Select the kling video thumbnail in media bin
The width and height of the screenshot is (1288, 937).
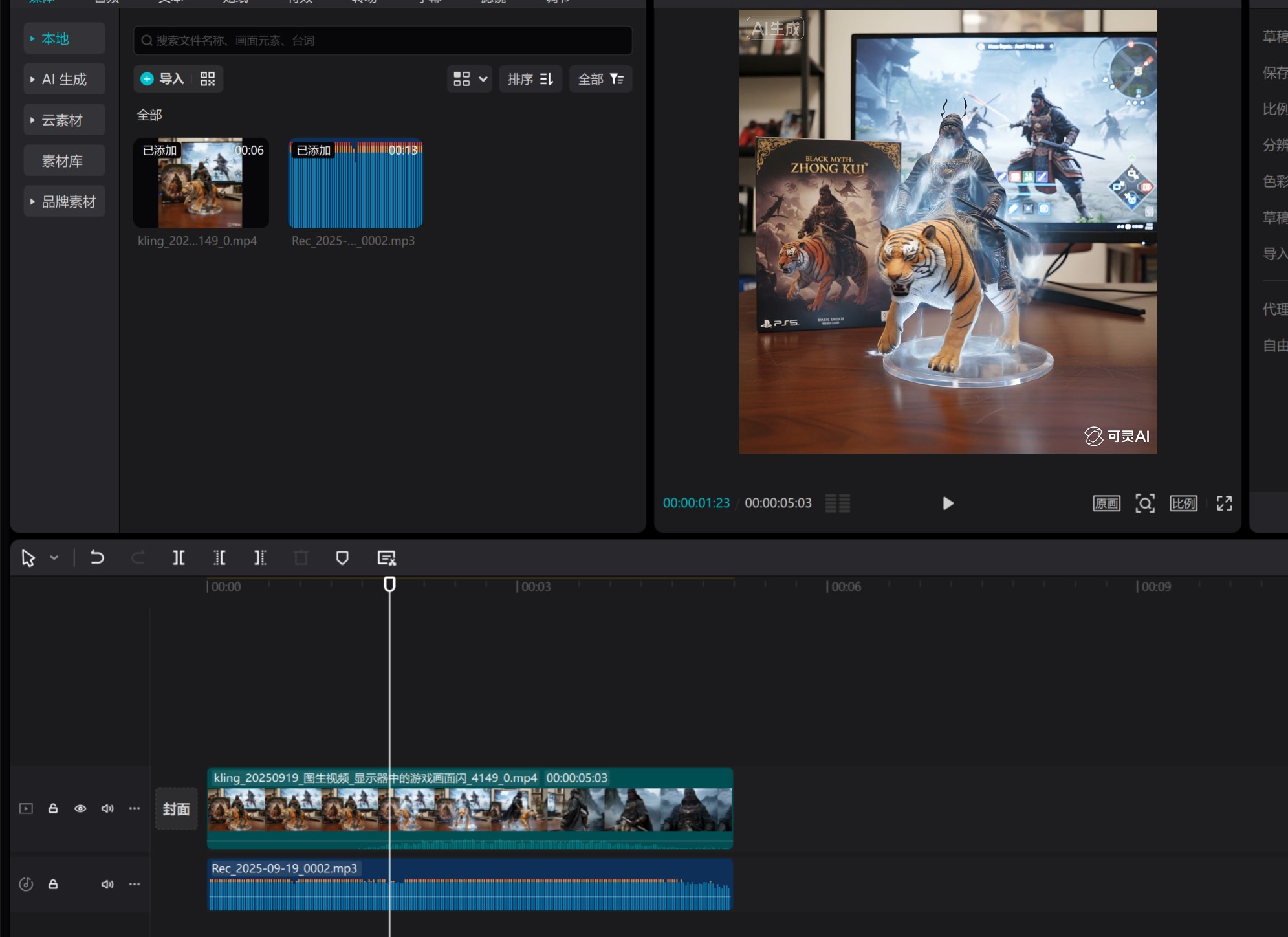(x=201, y=183)
